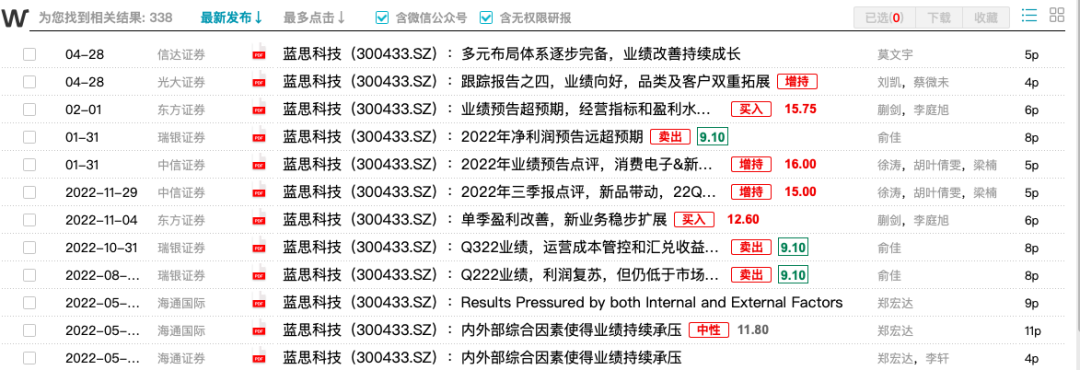Click target price 12.60
Viewport: 1080px width, 370px height.
(x=742, y=220)
